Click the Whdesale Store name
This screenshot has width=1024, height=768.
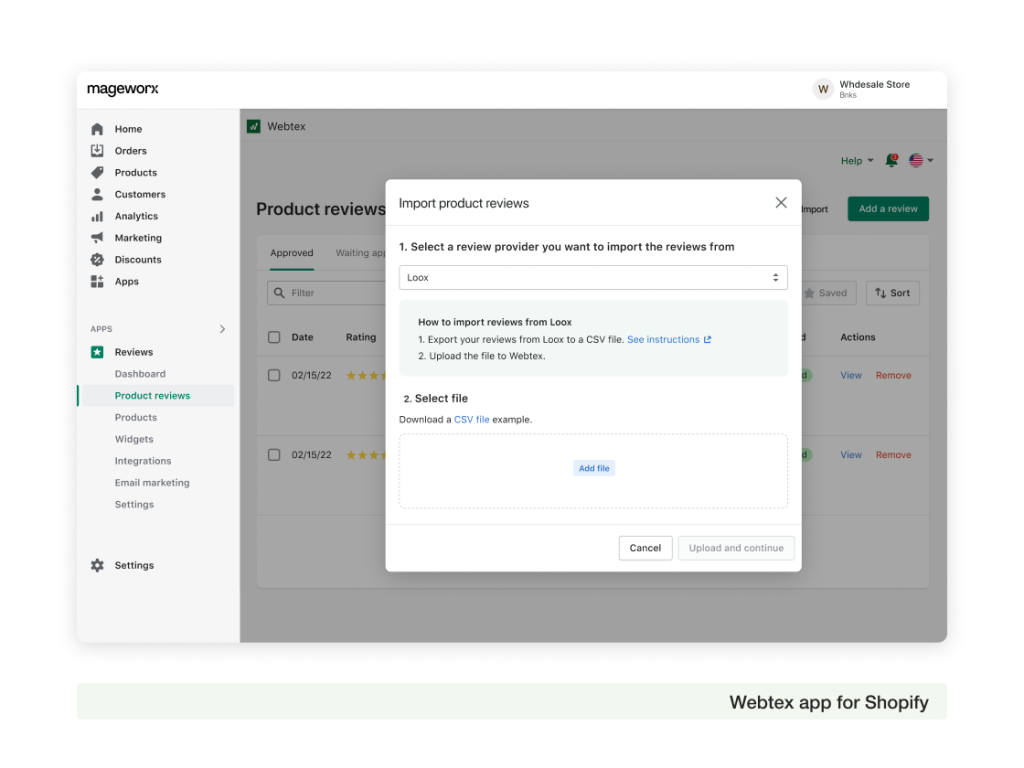click(874, 84)
